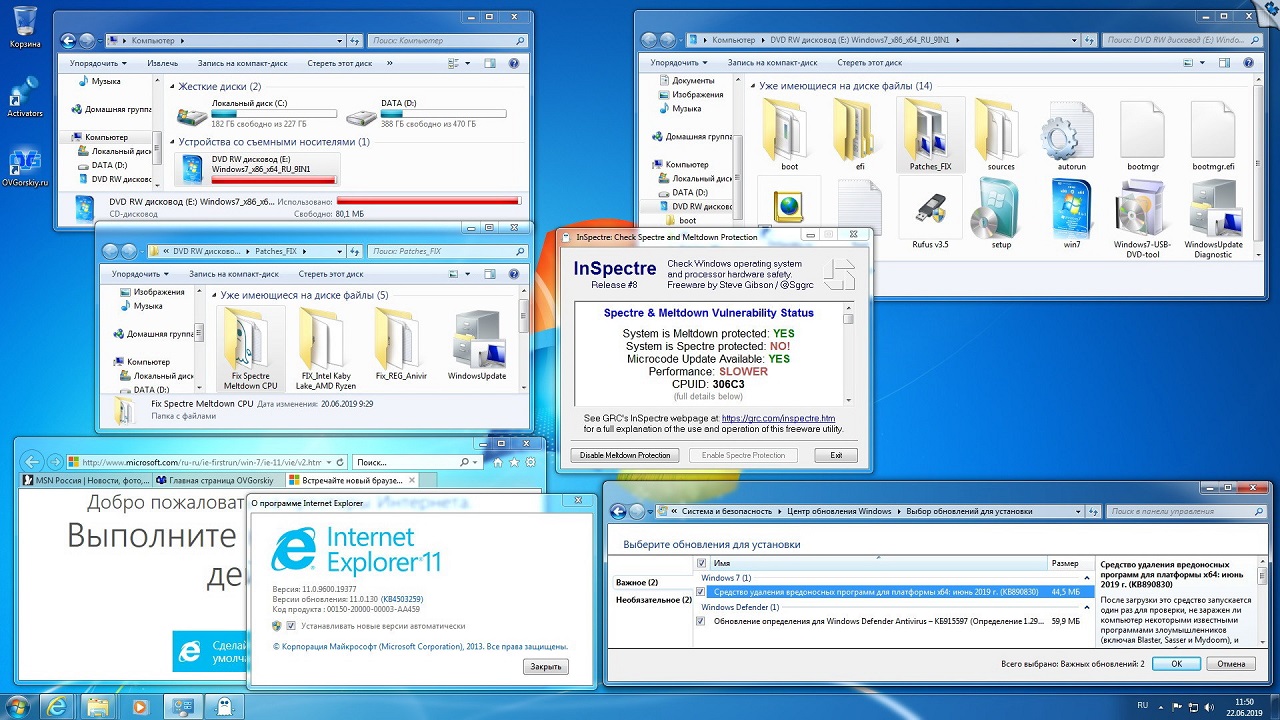Toggle the Windows Defender KB915597 update checkbox
Viewport: 1280px width, 720px height.
pyautogui.click(x=700, y=621)
